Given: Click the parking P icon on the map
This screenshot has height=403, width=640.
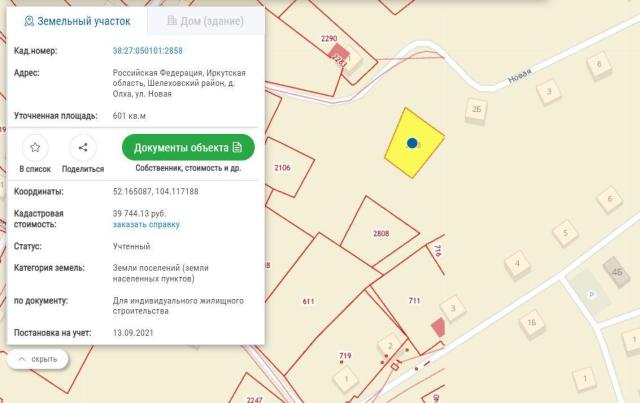Looking at the screenshot, I should coord(591,294).
